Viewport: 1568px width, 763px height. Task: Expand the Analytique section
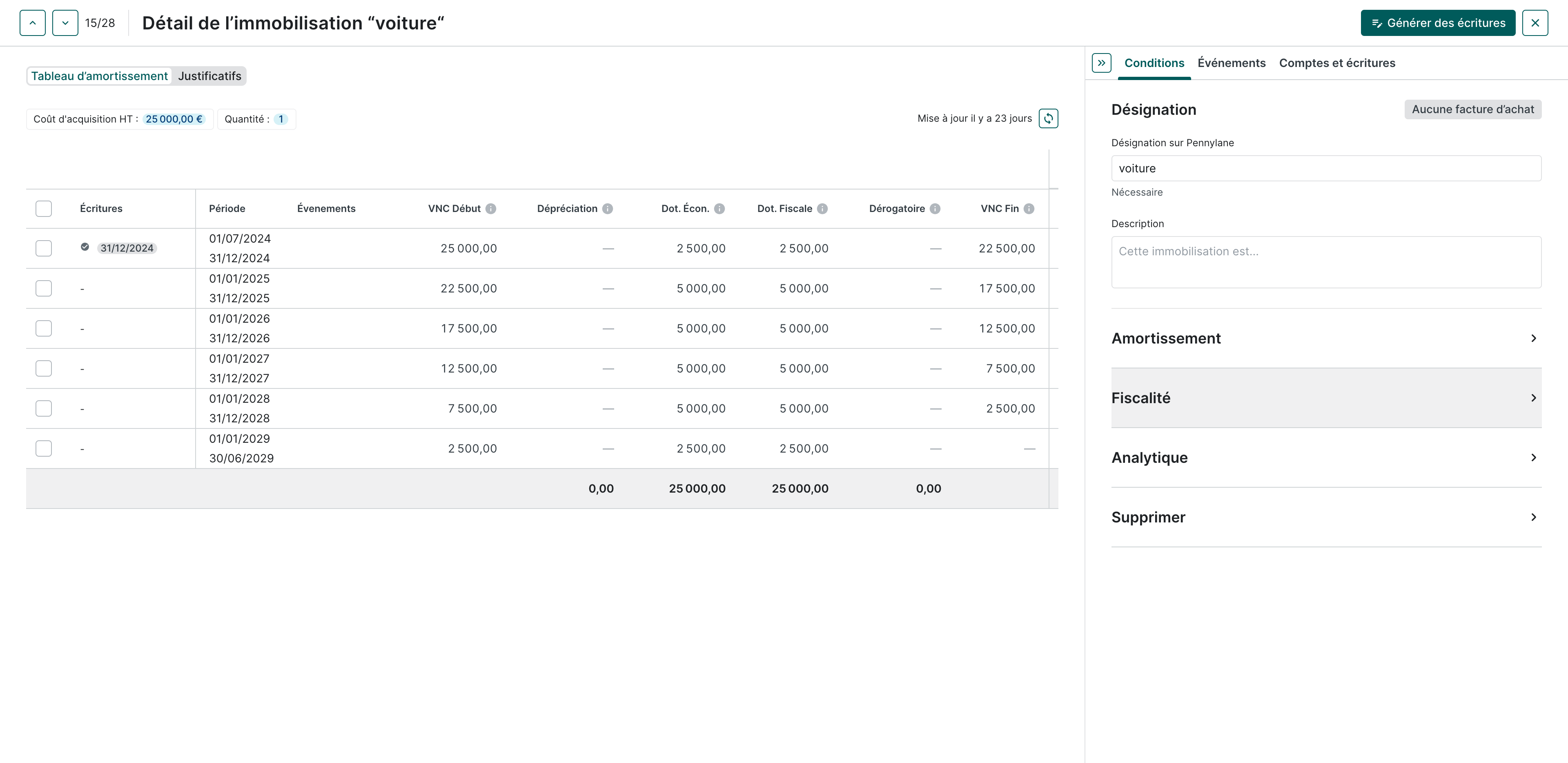1326,458
